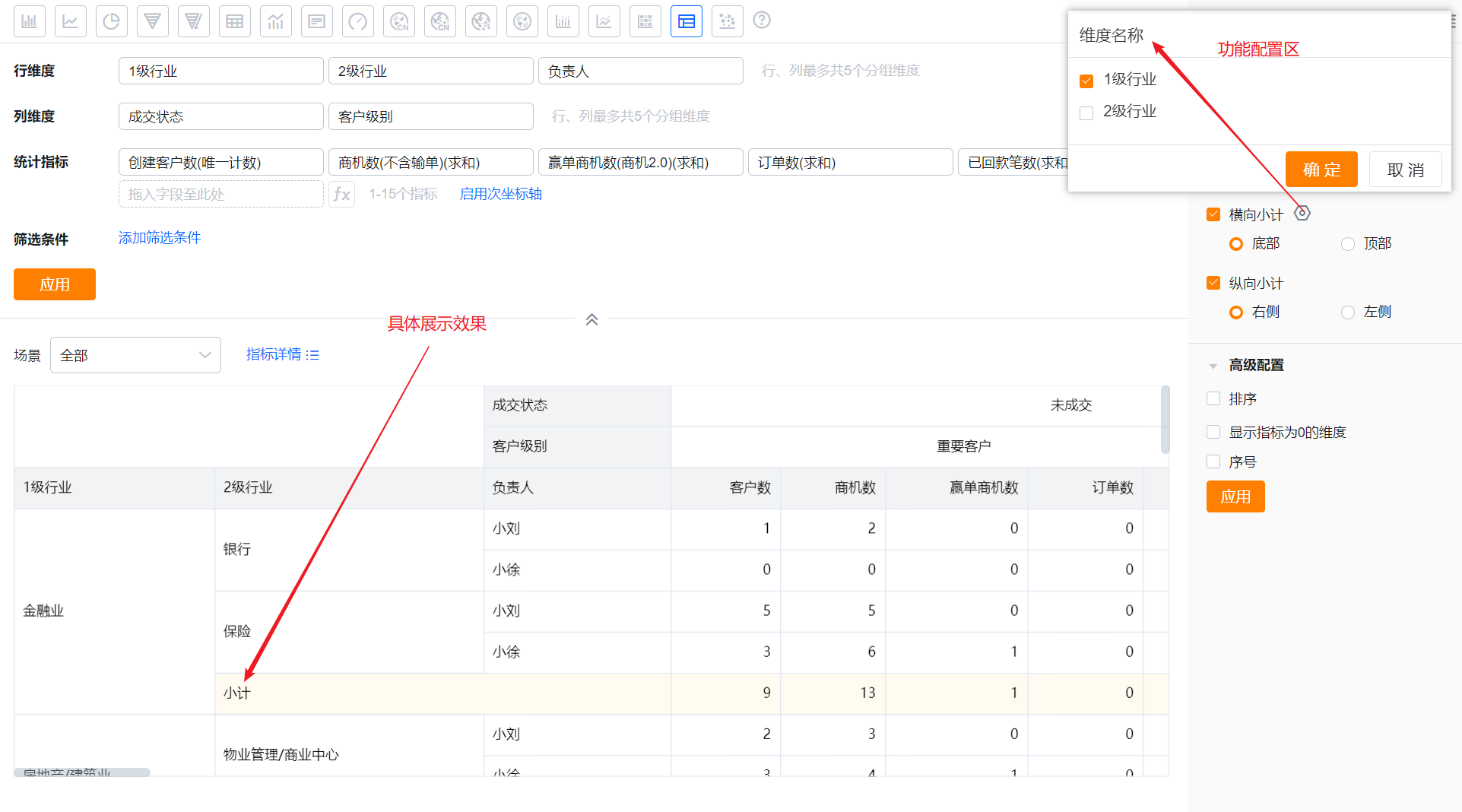Screen dimensions: 1462x812
Task: Choose the funnel chart icon
Action: 152,21
